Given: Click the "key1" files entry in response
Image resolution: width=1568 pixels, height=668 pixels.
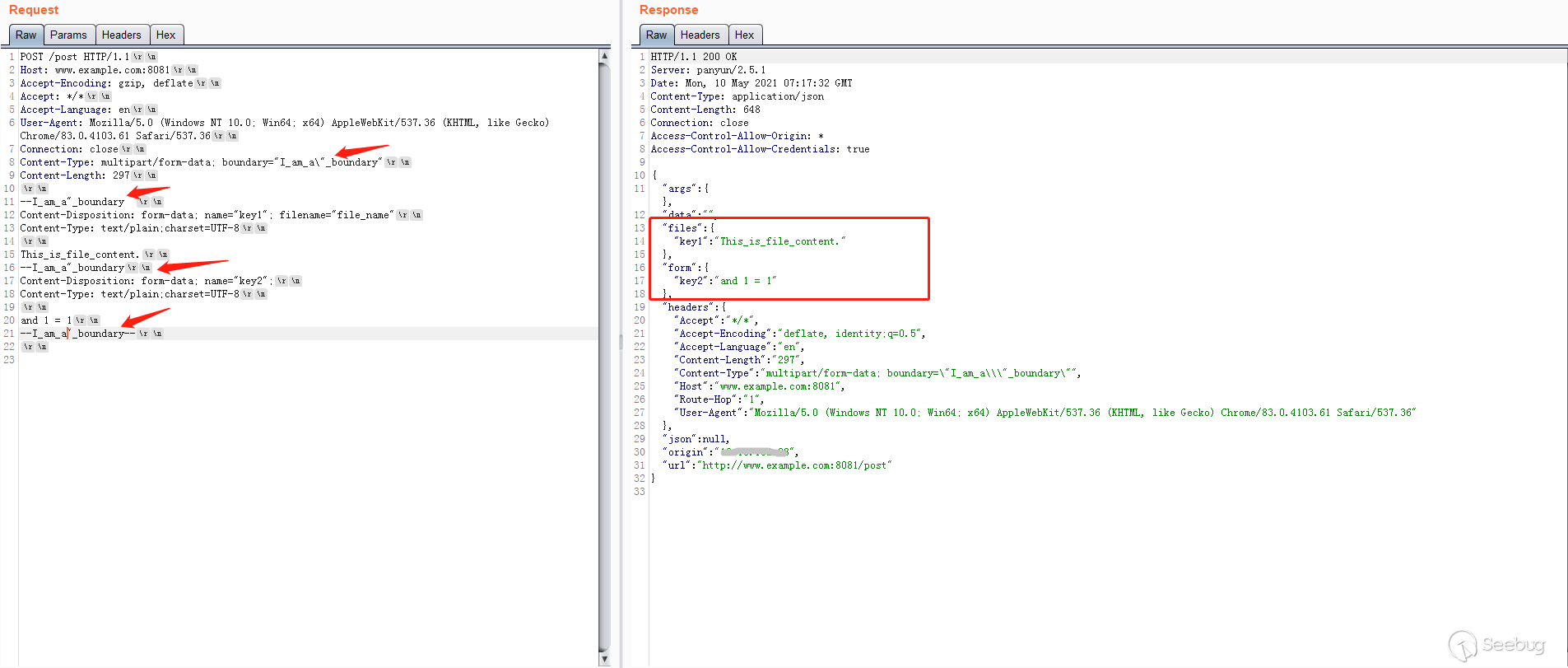Looking at the screenshot, I should tap(759, 241).
